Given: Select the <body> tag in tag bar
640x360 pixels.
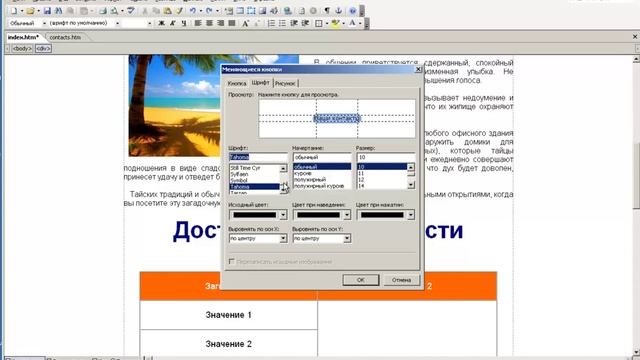Looking at the screenshot, I should pyautogui.click(x=22, y=49).
